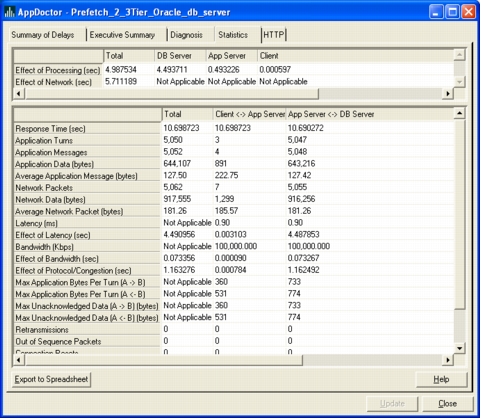Open Help for this dialog
Viewport: 482px width, 419px height.
tap(441, 379)
